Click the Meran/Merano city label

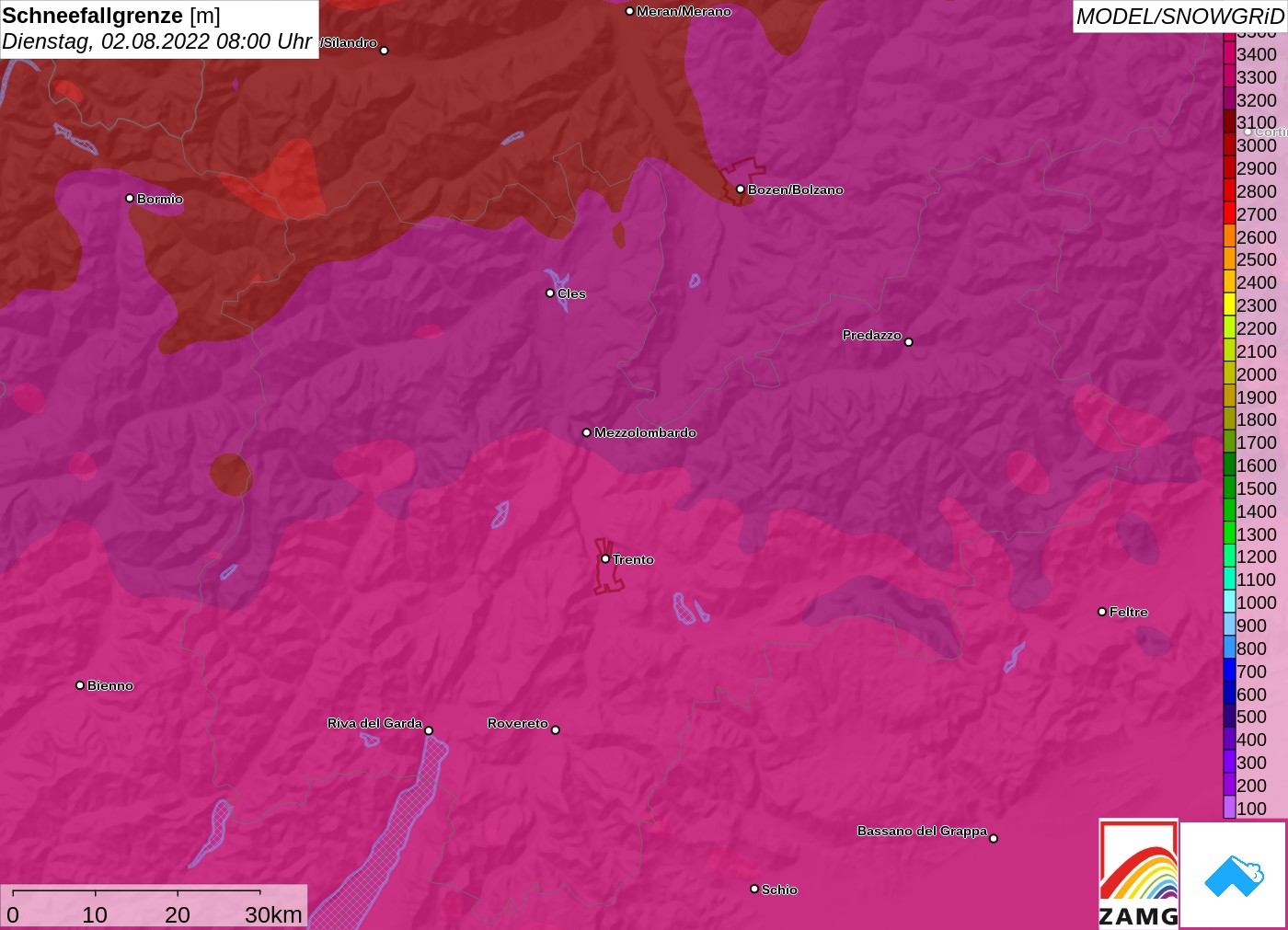click(684, 11)
